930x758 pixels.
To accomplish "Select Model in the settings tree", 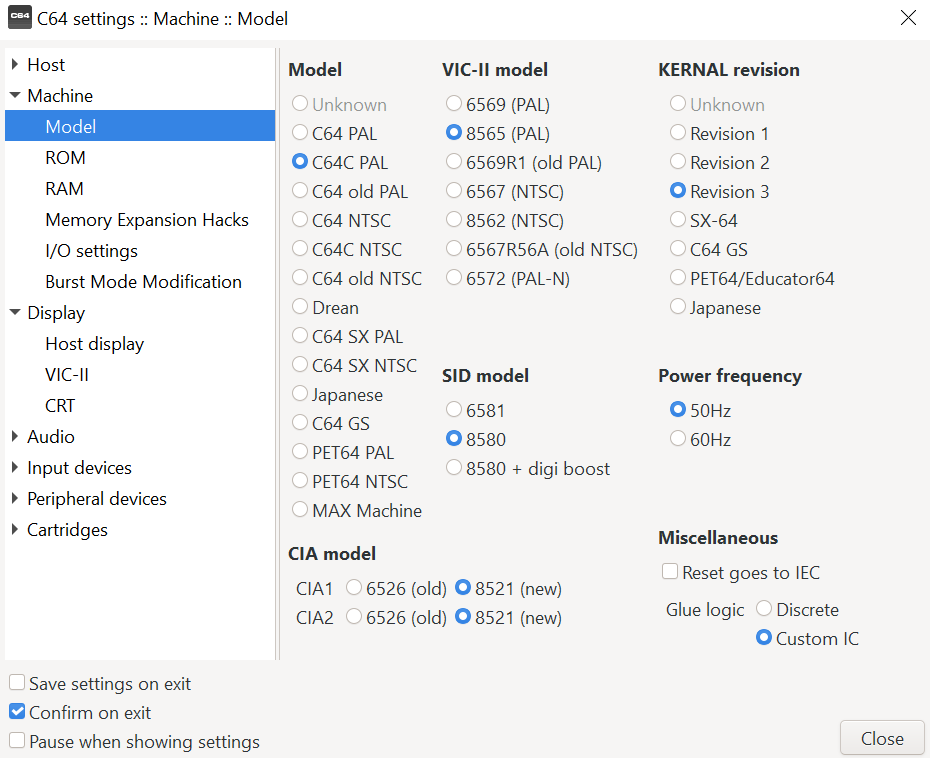I will point(140,126).
